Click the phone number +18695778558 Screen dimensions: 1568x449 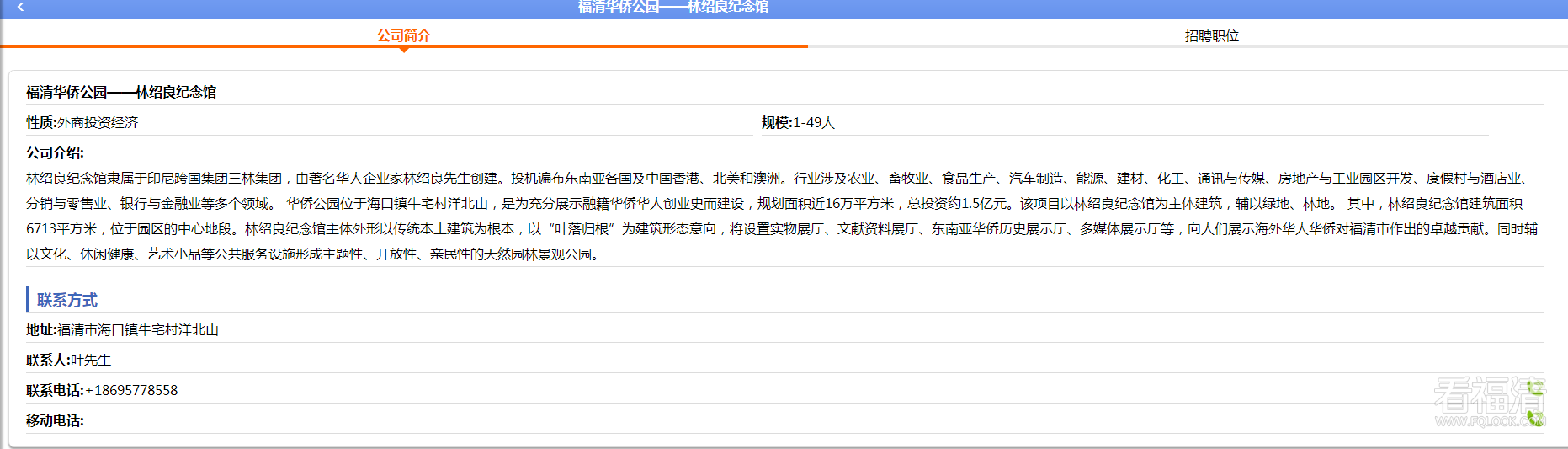(131, 390)
